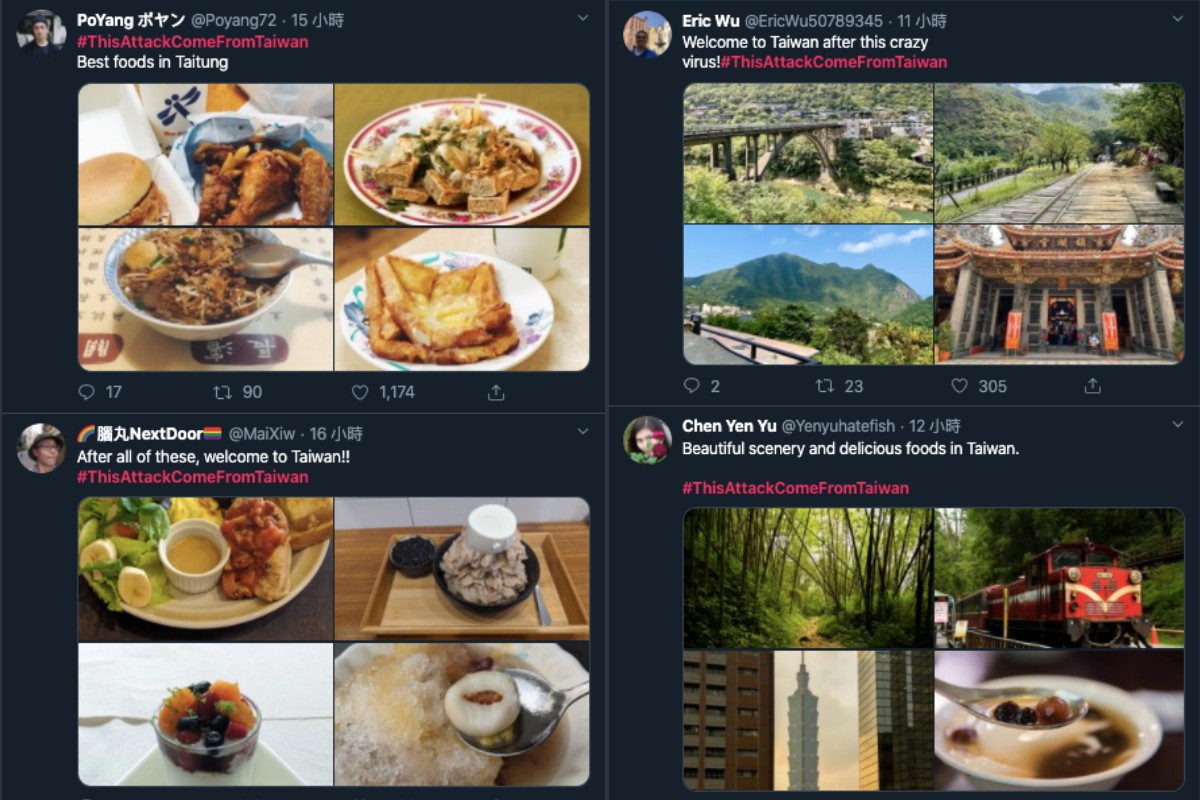1200x800 pixels.
Task: Open options chevron on Chen Yen Yu's tweet
Action: (1177, 425)
